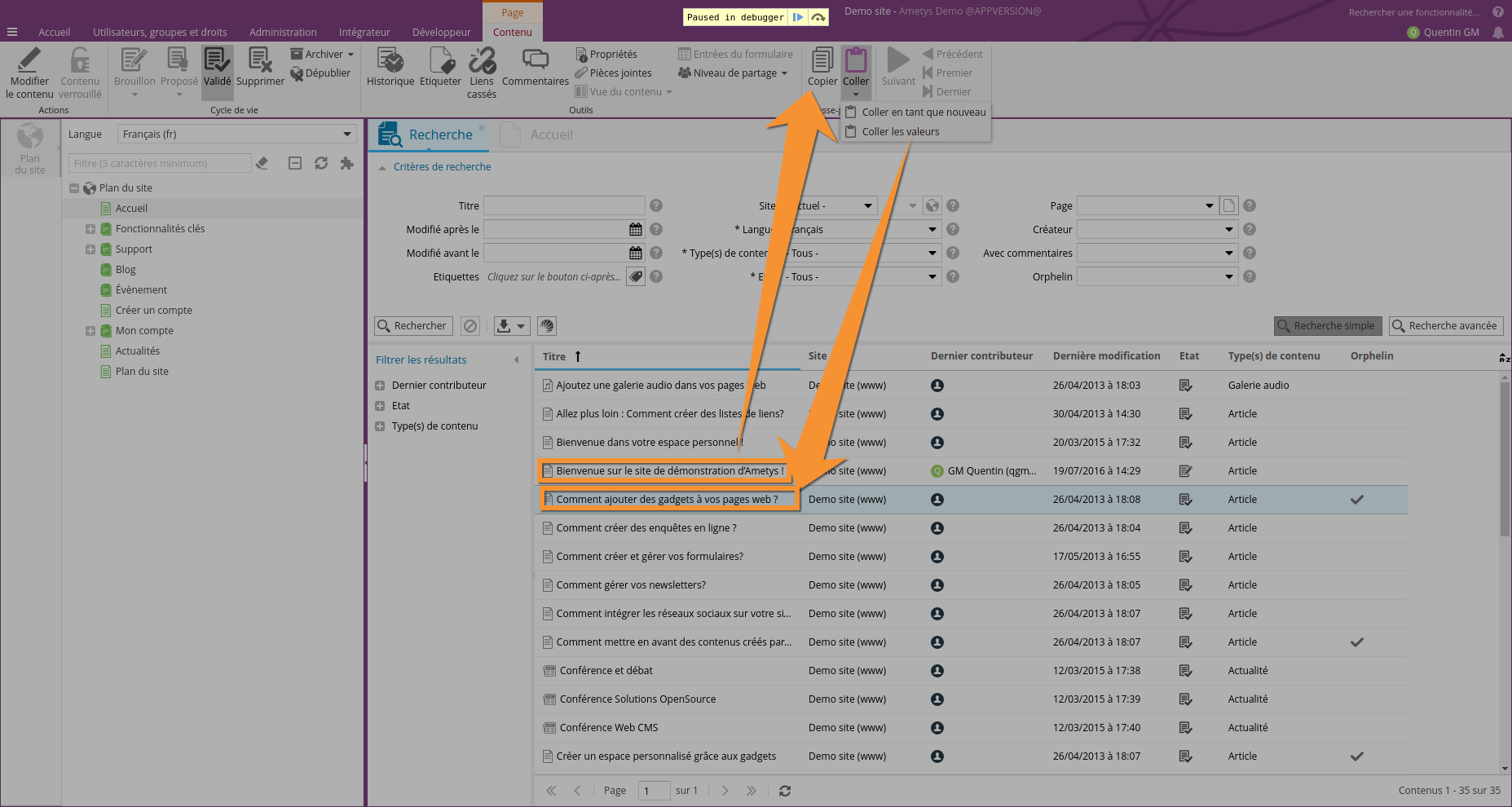Image resolution: width=1512 pixels, height=807 pixels.
Task: Open the export download dropdown
Action: [512, 326]
